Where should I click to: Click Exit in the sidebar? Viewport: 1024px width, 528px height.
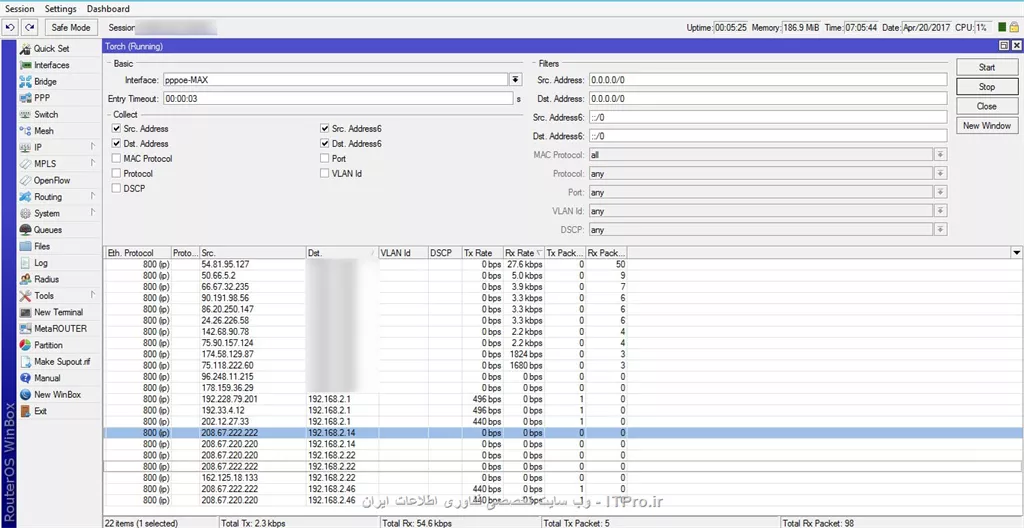coord(40,411)
